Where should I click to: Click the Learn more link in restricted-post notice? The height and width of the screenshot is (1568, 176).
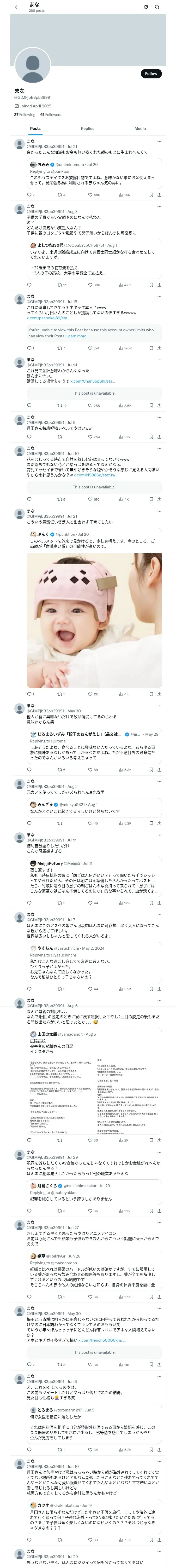(x=76, y=336)
